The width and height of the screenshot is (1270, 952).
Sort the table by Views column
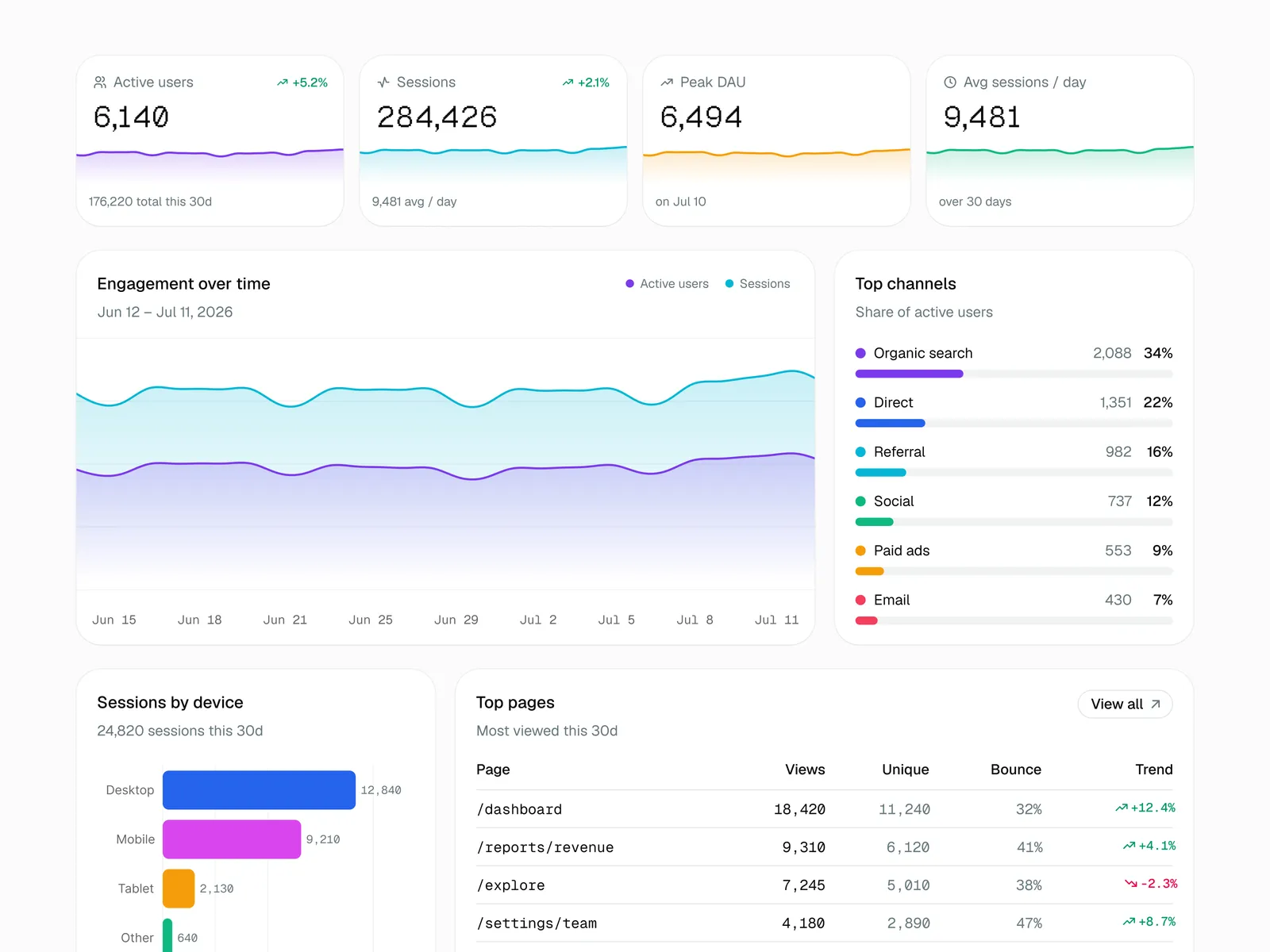[x=805, y=770]
